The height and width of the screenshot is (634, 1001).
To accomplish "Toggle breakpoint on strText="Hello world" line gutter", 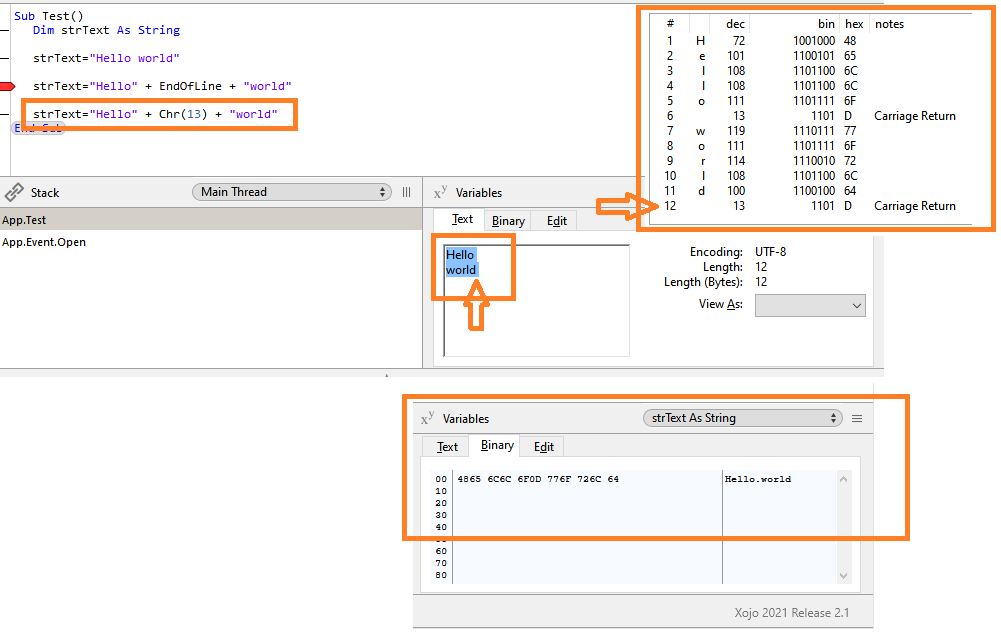I will point(9,59).
